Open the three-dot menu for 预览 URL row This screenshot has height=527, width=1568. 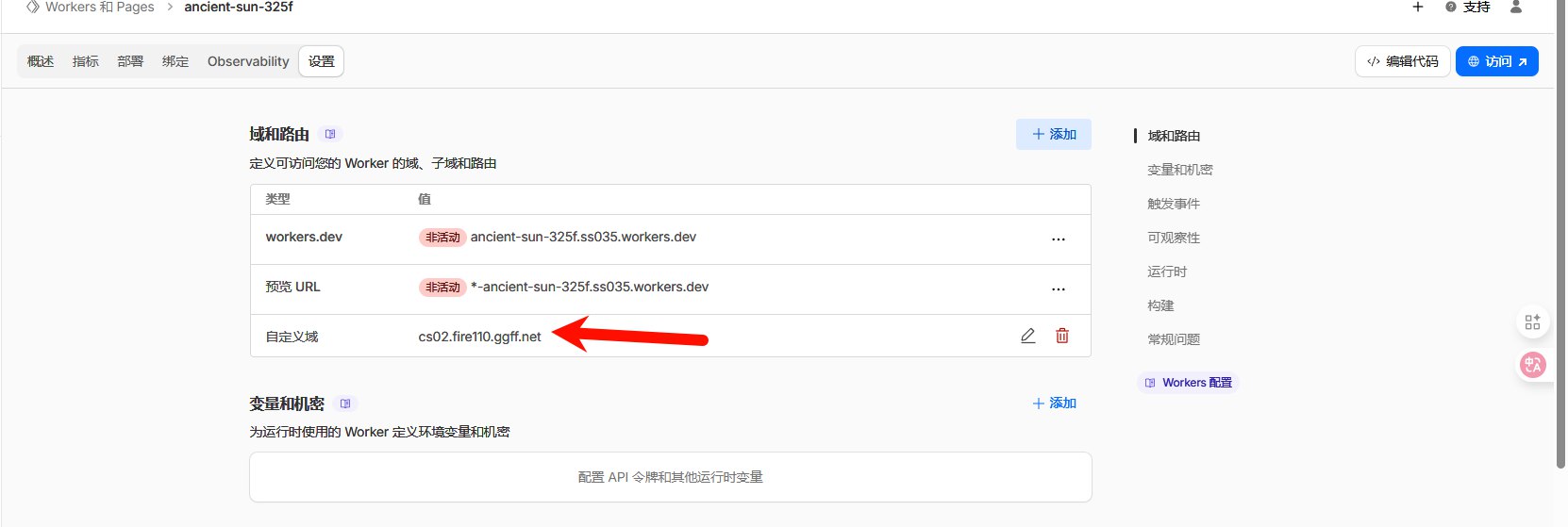(x=1059, y=289)
